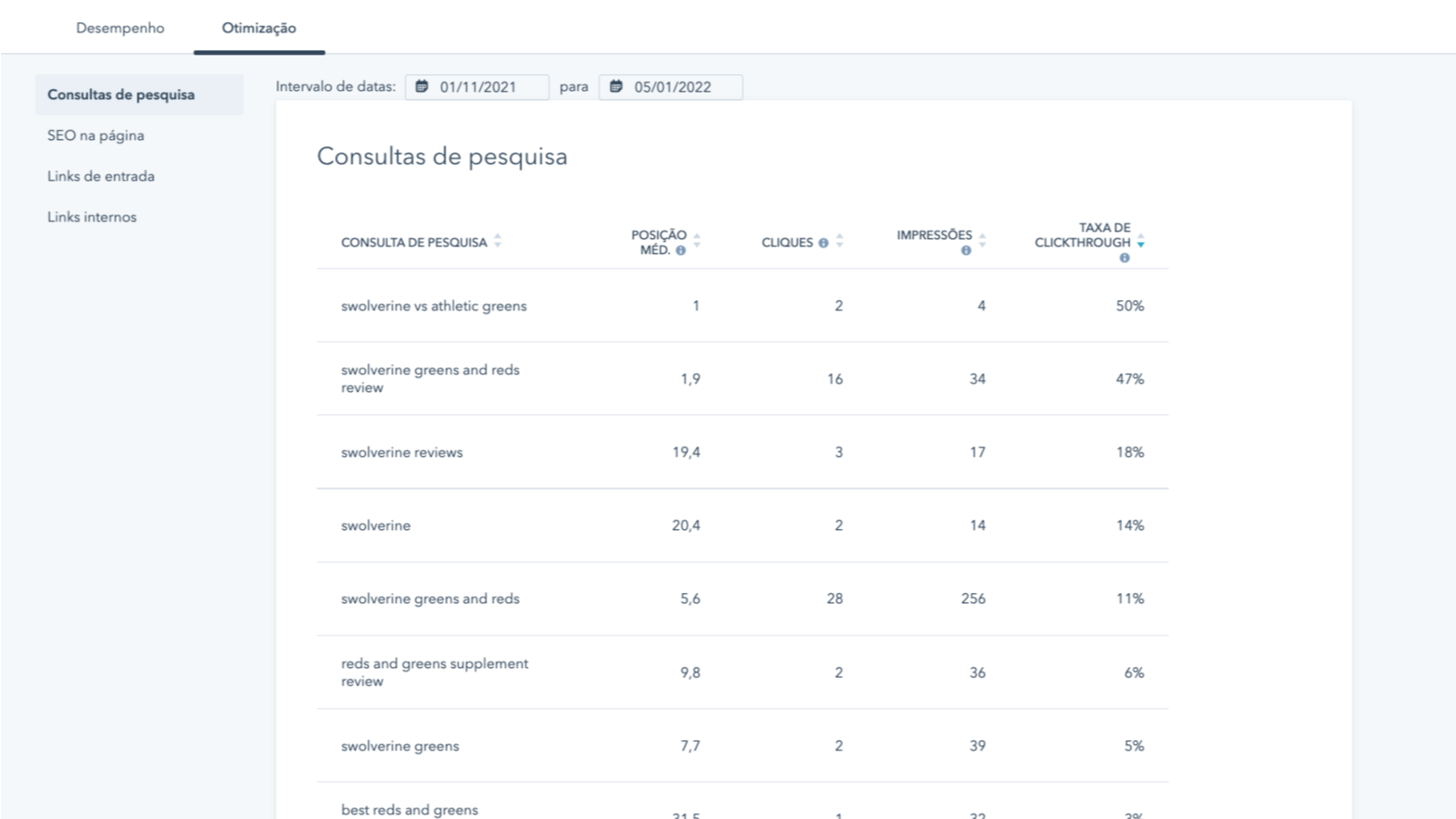Click the average position value 20,4
This screenshot has height=819, width=1456.
(686, 525)
